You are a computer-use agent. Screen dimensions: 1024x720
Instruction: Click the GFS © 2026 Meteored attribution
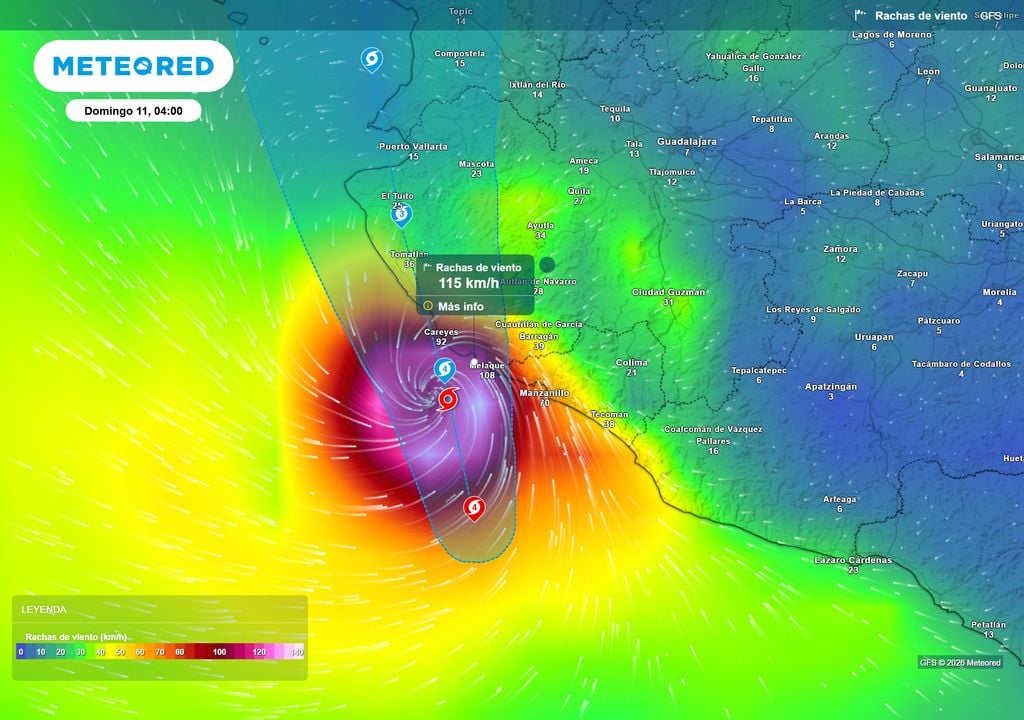960,663
